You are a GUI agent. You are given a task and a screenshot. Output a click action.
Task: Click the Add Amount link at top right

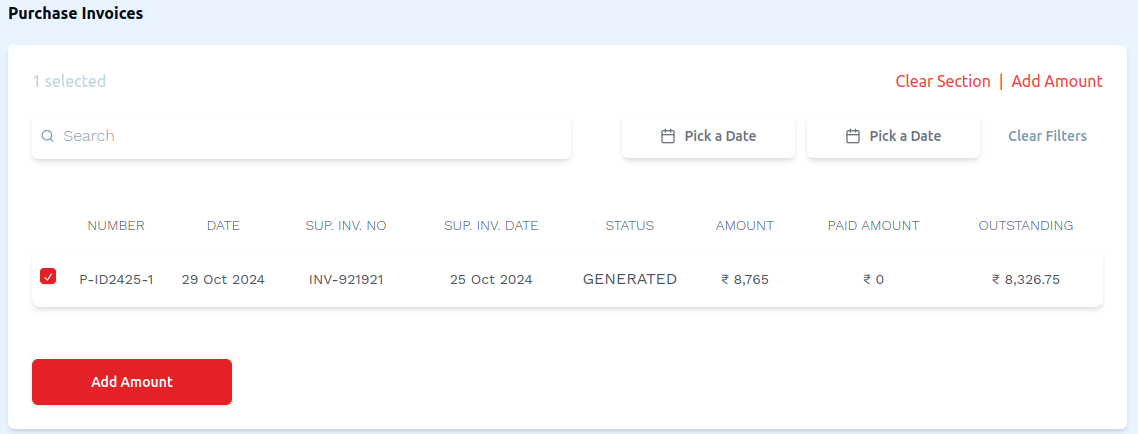[x=1057, y=81]
